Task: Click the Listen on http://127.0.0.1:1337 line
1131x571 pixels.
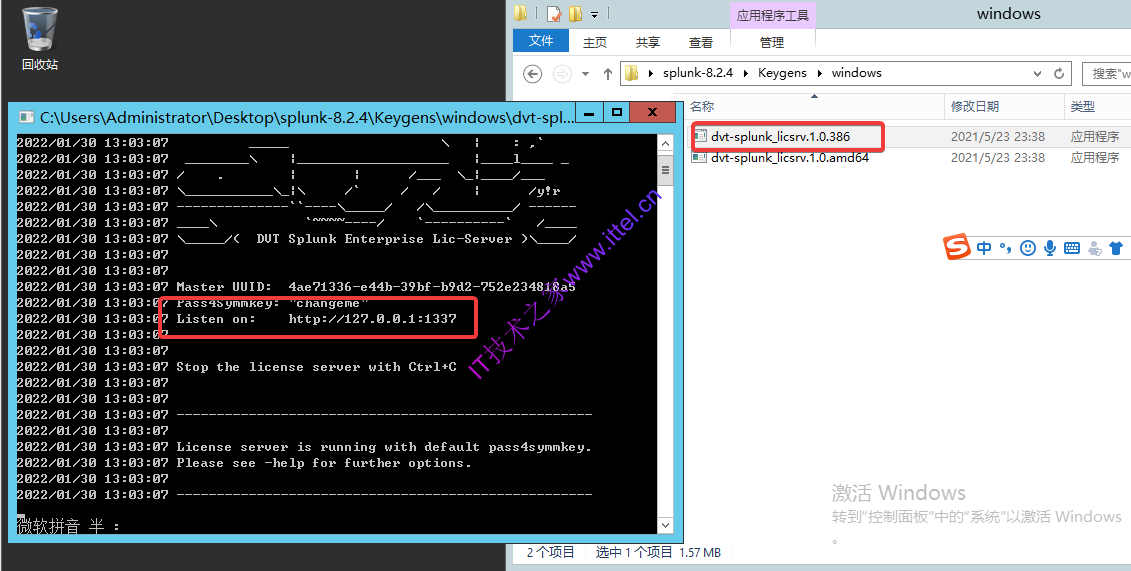Action: [x=317, y=318]
